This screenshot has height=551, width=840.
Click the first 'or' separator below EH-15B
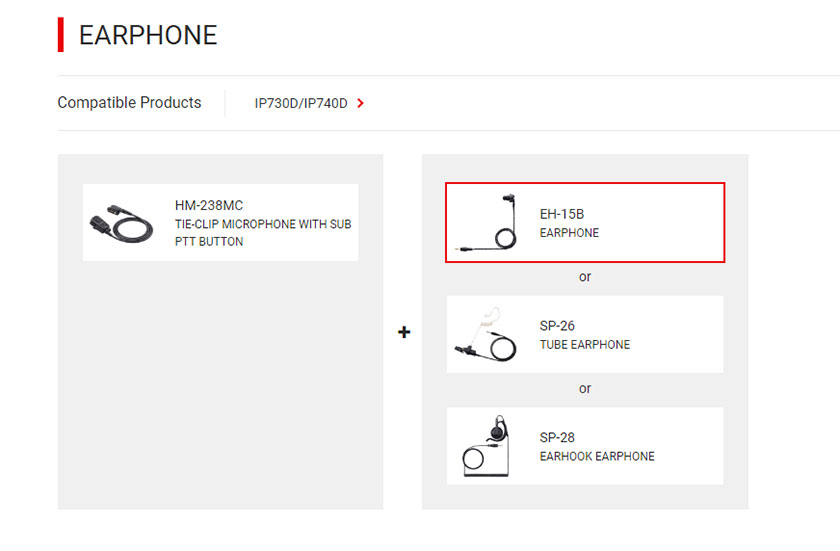[x=585, y=277]
